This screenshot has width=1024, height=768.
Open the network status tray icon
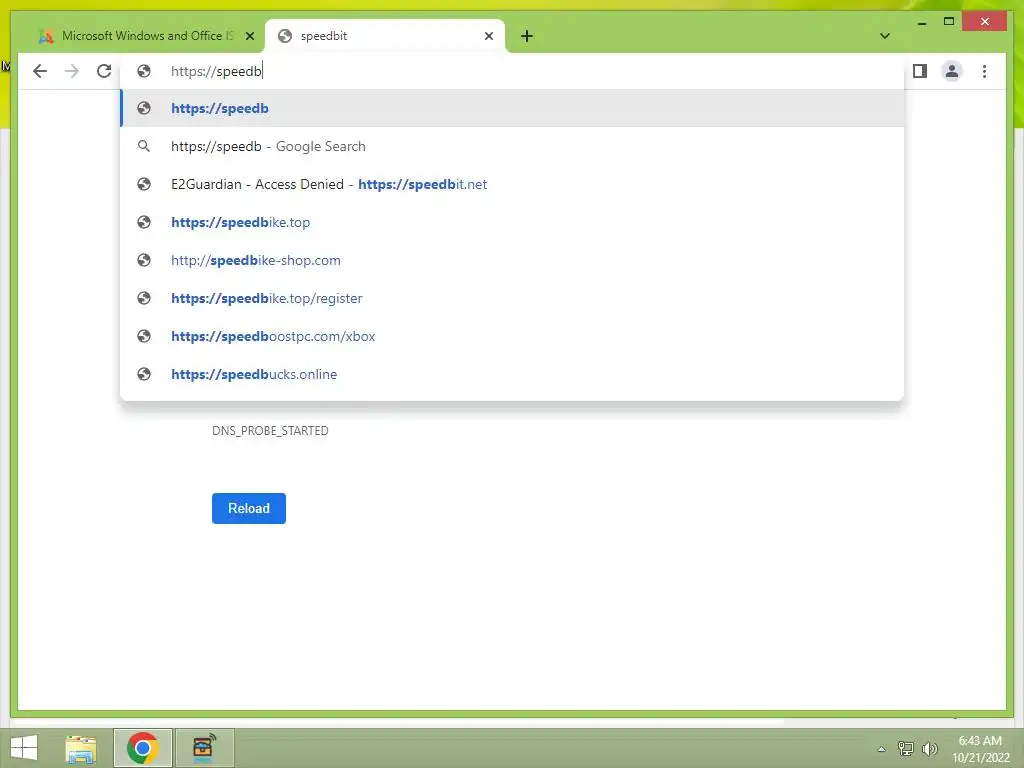pos(906,748)
